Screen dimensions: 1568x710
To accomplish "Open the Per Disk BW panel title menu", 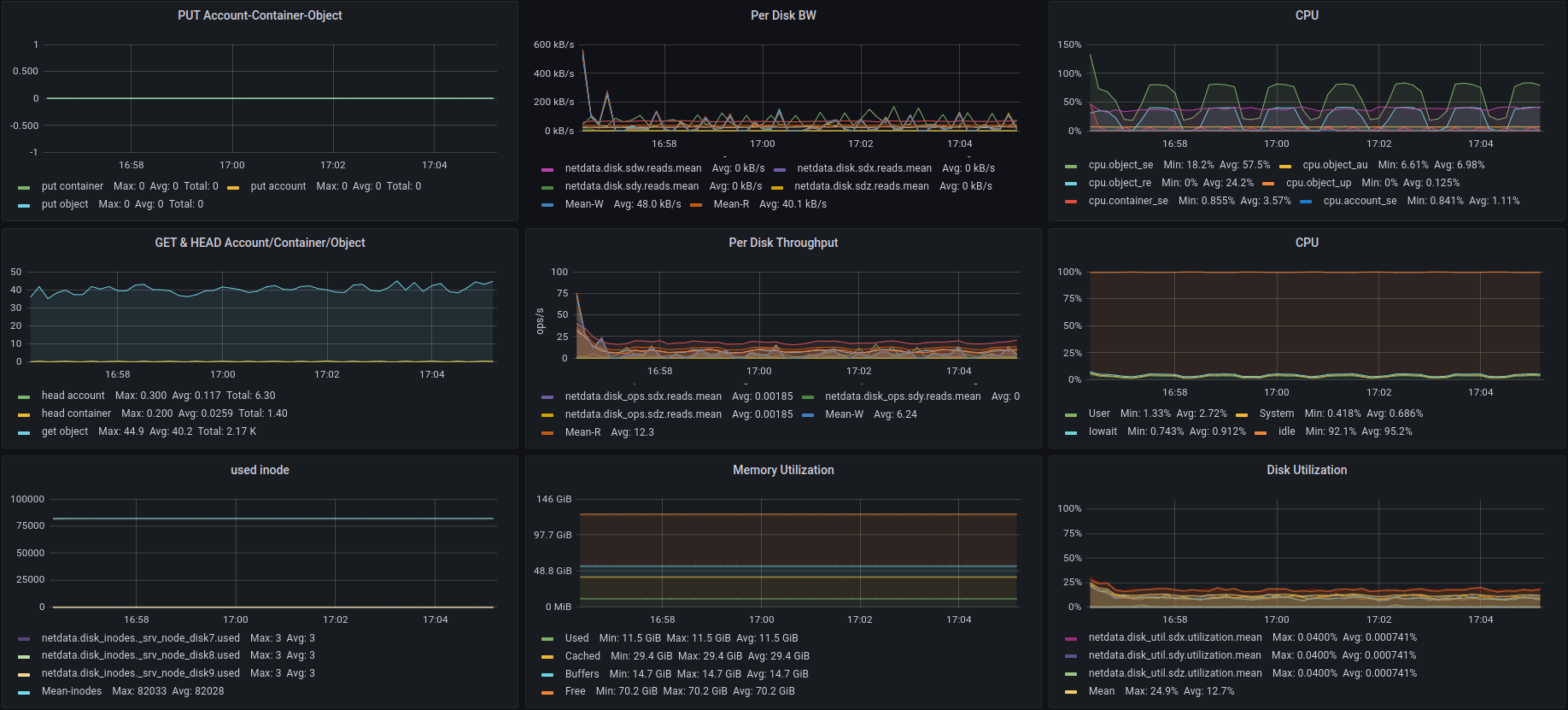I will pos(782,15).
